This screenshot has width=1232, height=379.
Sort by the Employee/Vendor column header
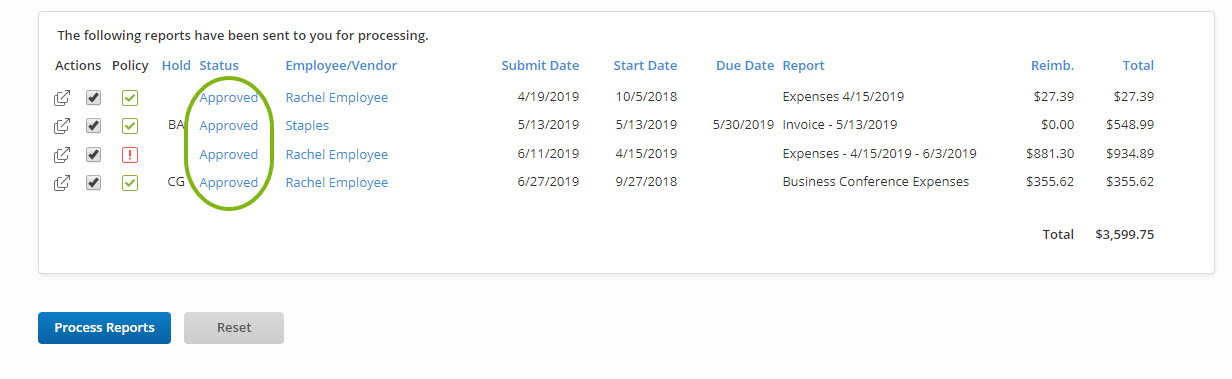[341, 66]
